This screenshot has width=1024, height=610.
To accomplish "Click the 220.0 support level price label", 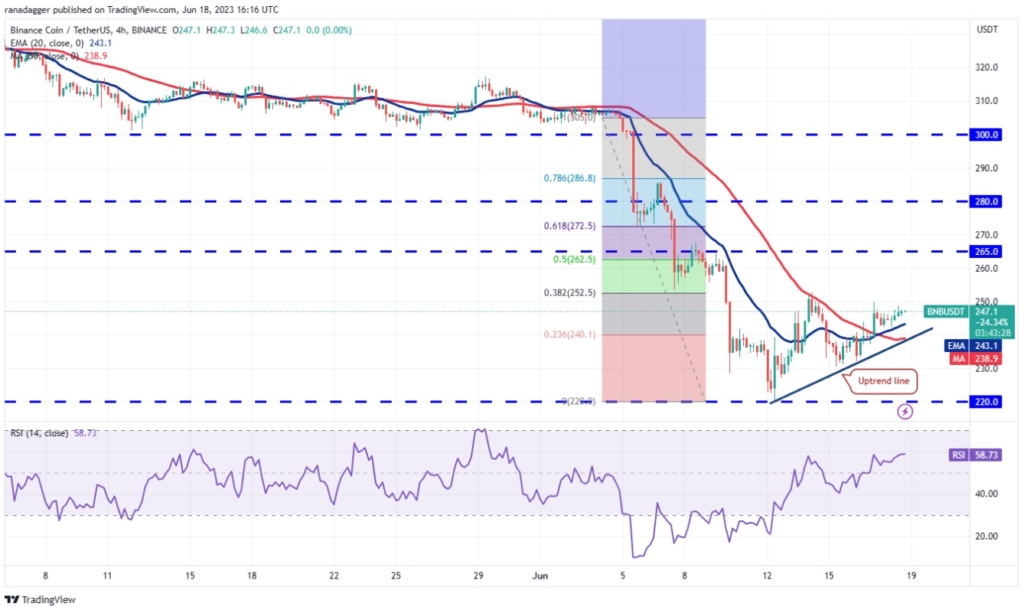I will (x=986, y=402).
